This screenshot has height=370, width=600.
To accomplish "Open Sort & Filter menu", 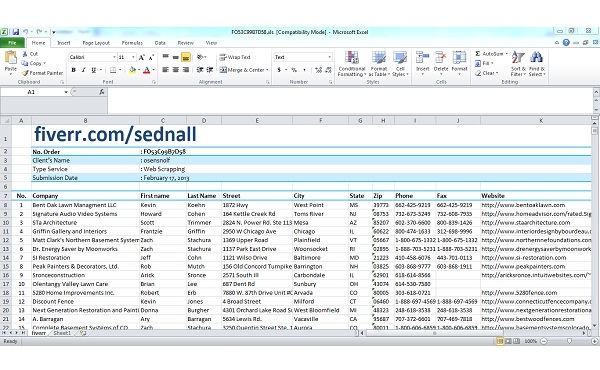I will [518, 64].
